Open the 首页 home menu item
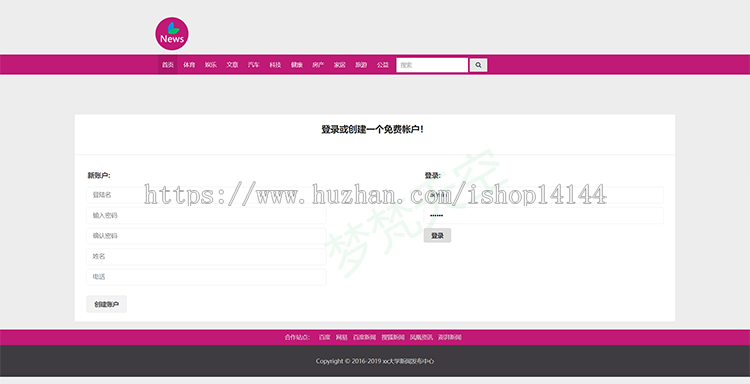The width and height of the screenshot is (750, 384). point(168,65)
